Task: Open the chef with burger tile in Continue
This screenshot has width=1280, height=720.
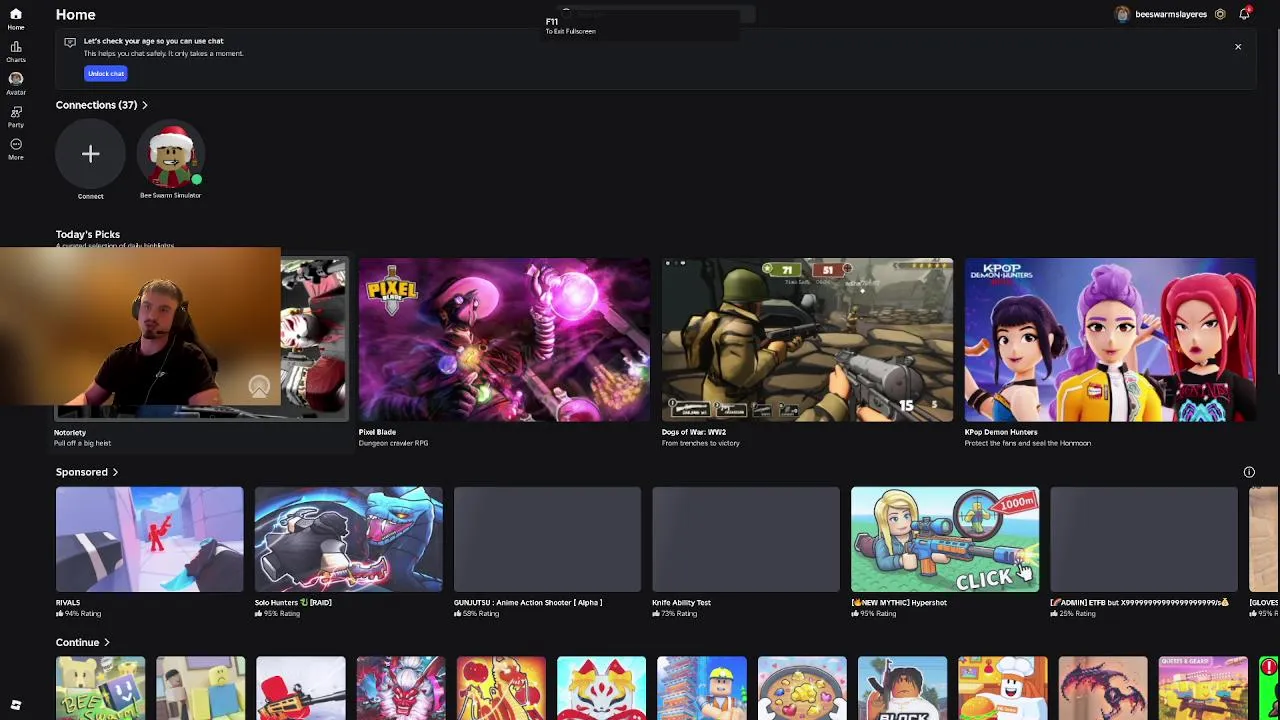Action: tap(1002, 688)
